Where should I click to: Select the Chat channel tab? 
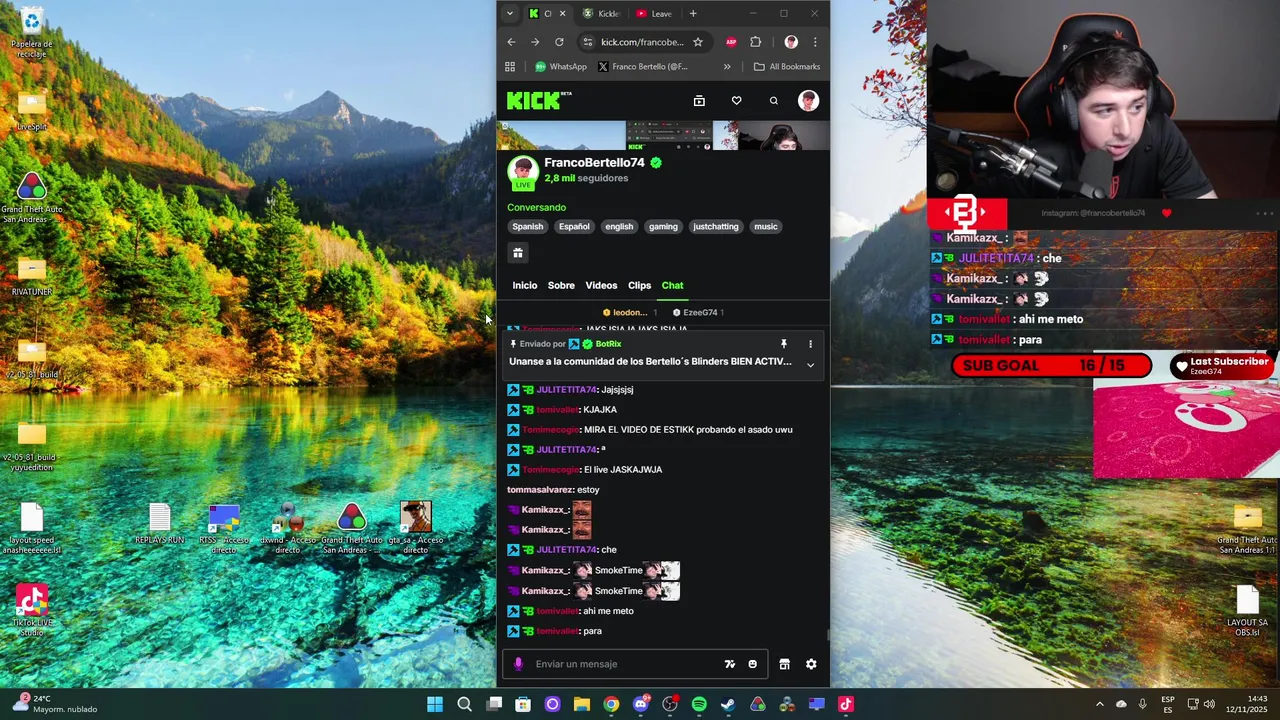coord(672,286)
